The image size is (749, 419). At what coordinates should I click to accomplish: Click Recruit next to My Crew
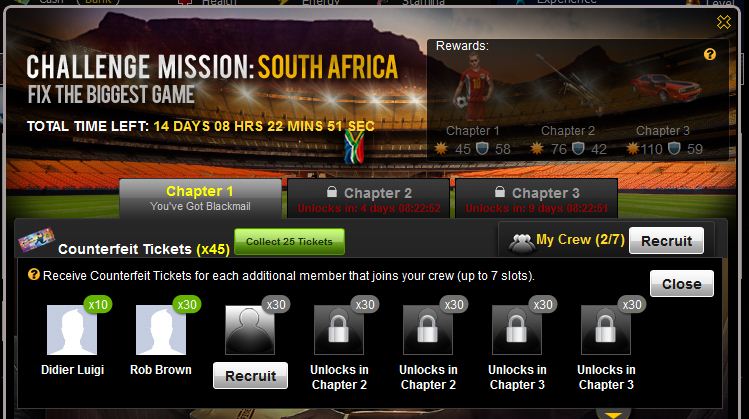point(666,241)
